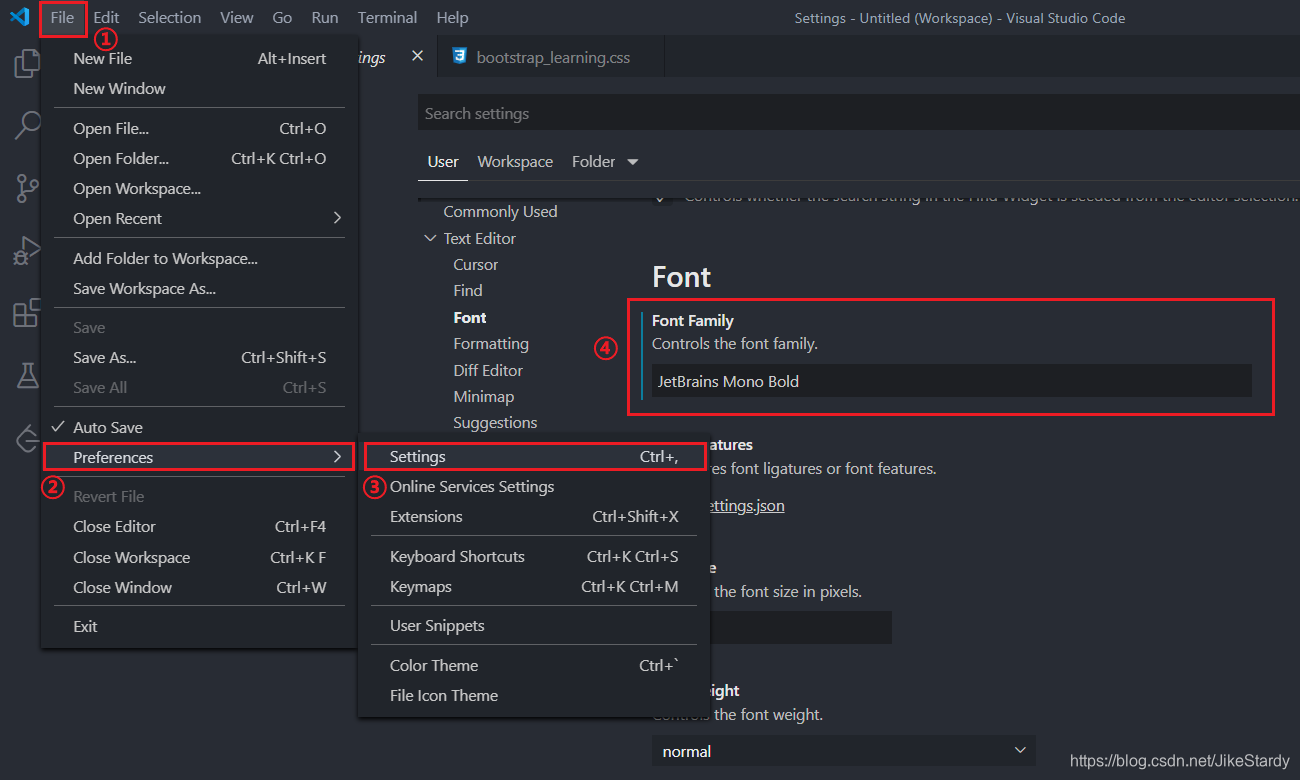
Task: Open Keyboard Shortcuts entry
Action: [x=534, y=556]
